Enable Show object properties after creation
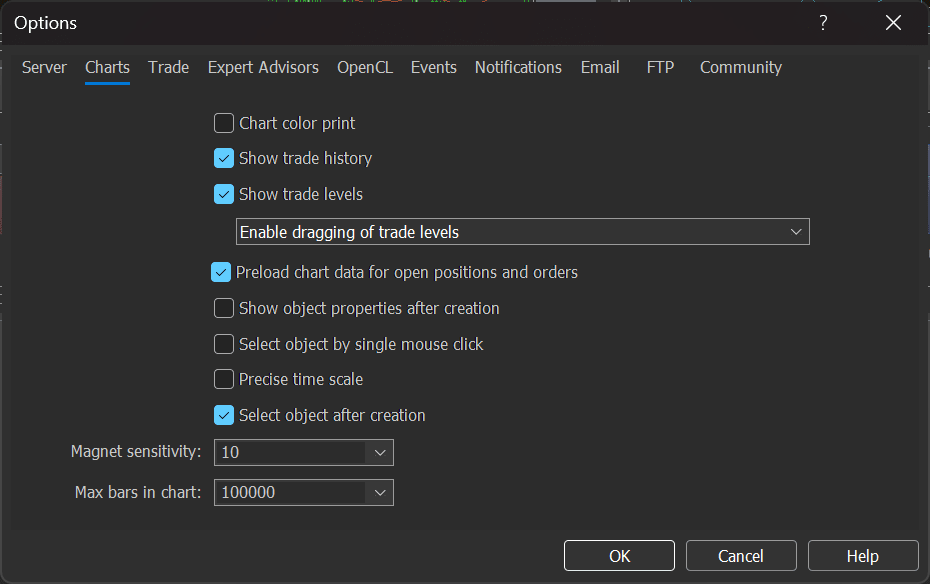 pos(224,308)
